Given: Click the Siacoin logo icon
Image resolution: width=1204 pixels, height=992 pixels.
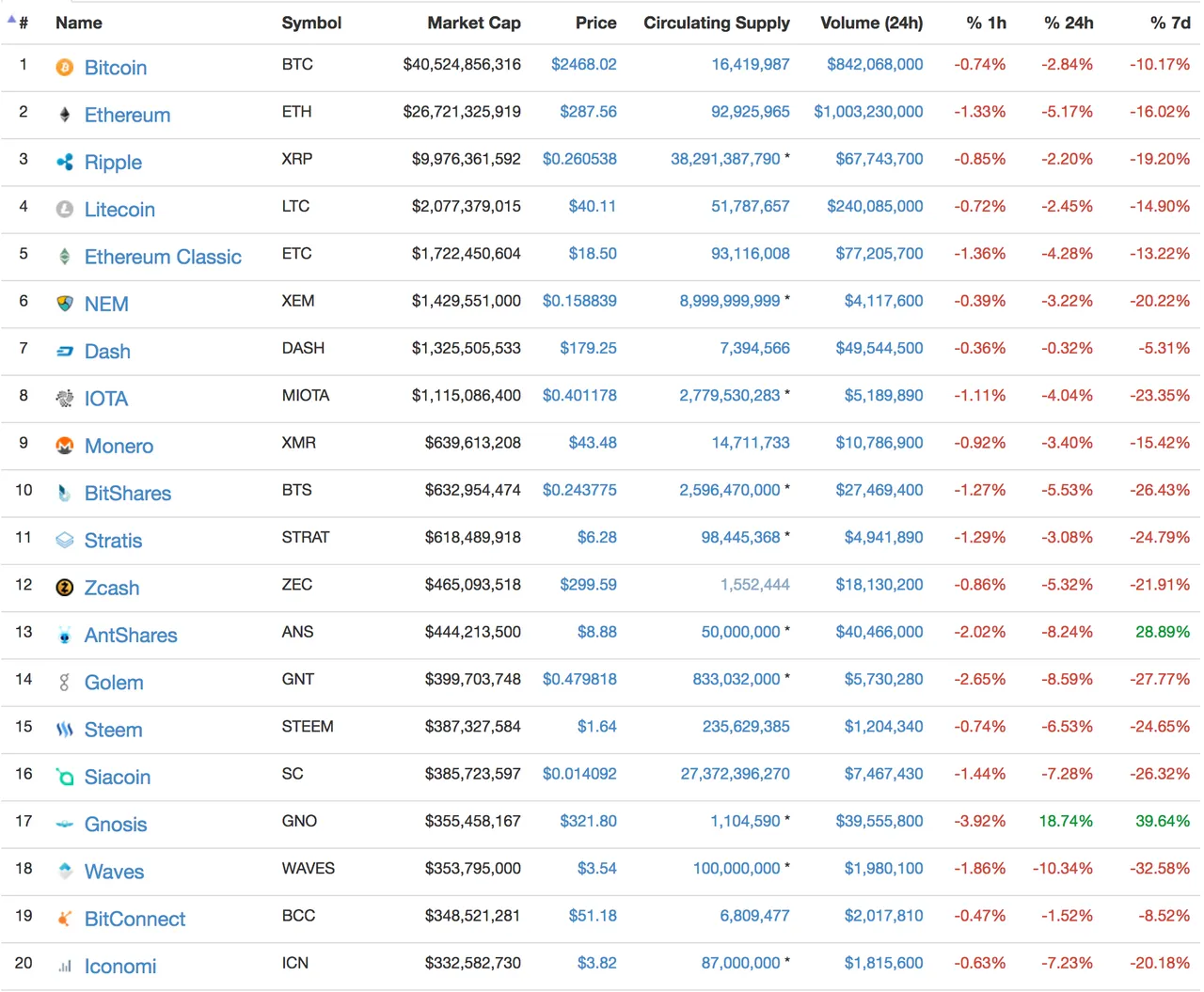Looking at the screenshot, I should (x=65, y=777).
